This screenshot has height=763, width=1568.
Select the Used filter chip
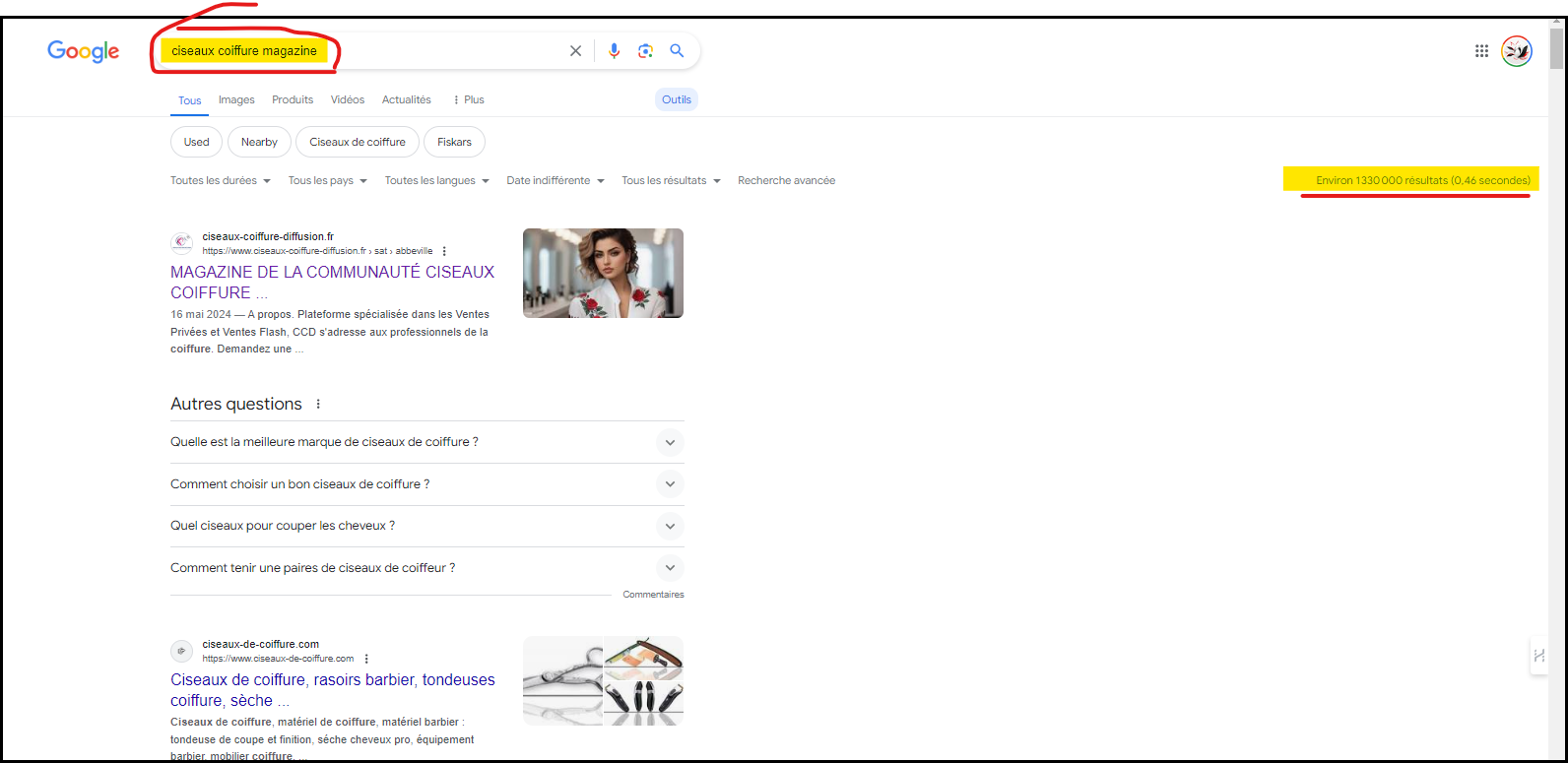coord(197,142)
